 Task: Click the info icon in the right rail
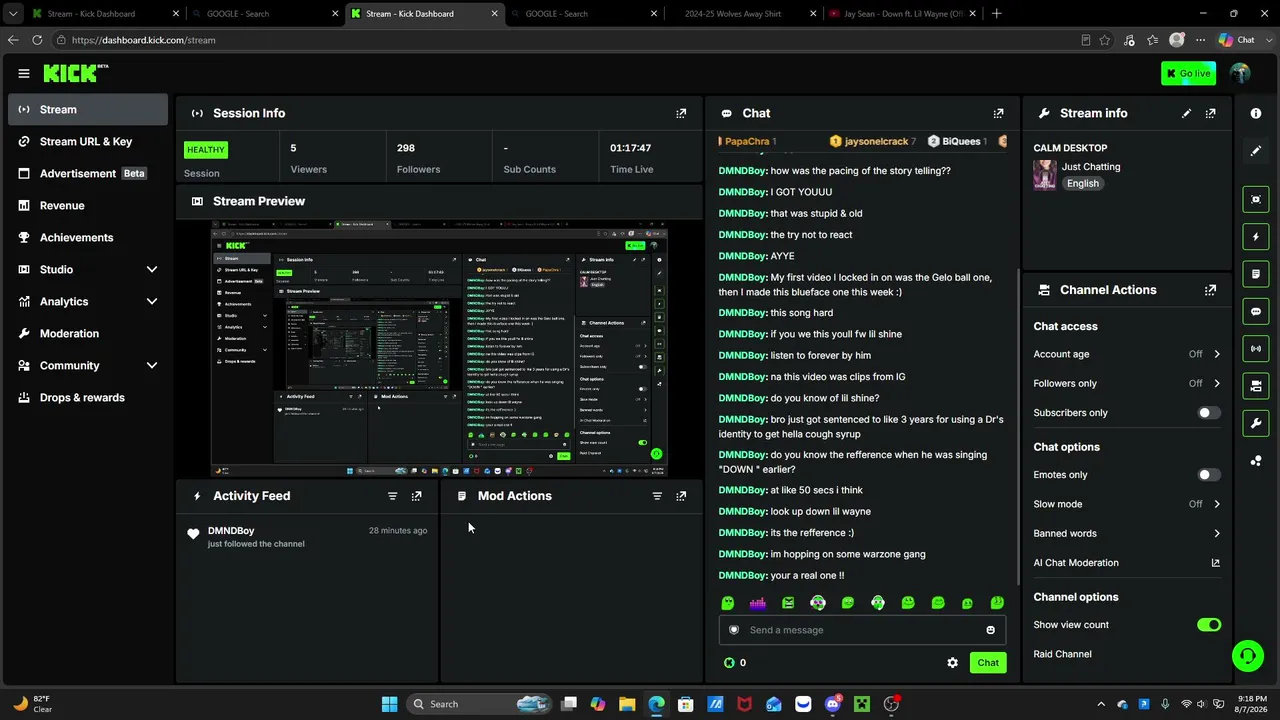1256,113
